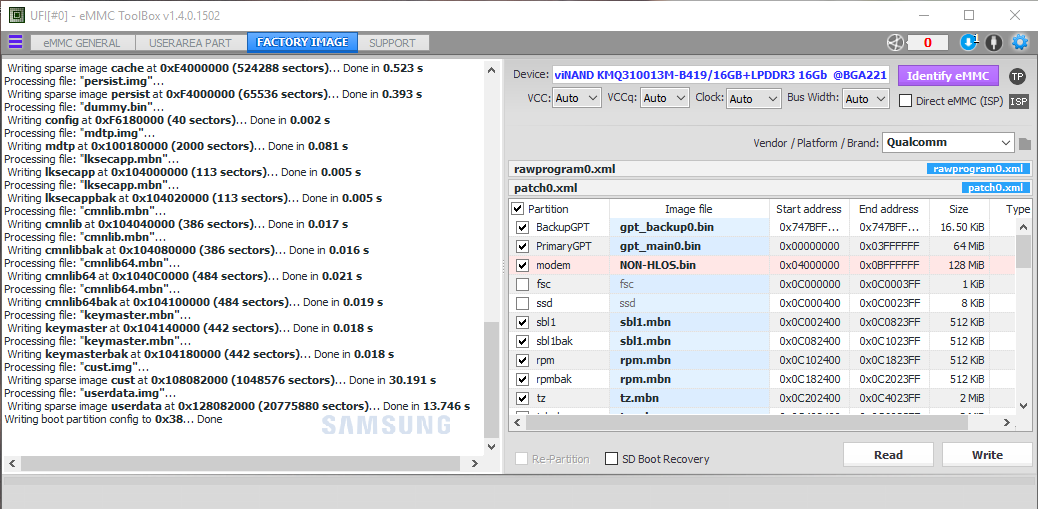Open the blue settings gear
Viewport: 1038px width, 509px height.
[x=1019, y=42]
